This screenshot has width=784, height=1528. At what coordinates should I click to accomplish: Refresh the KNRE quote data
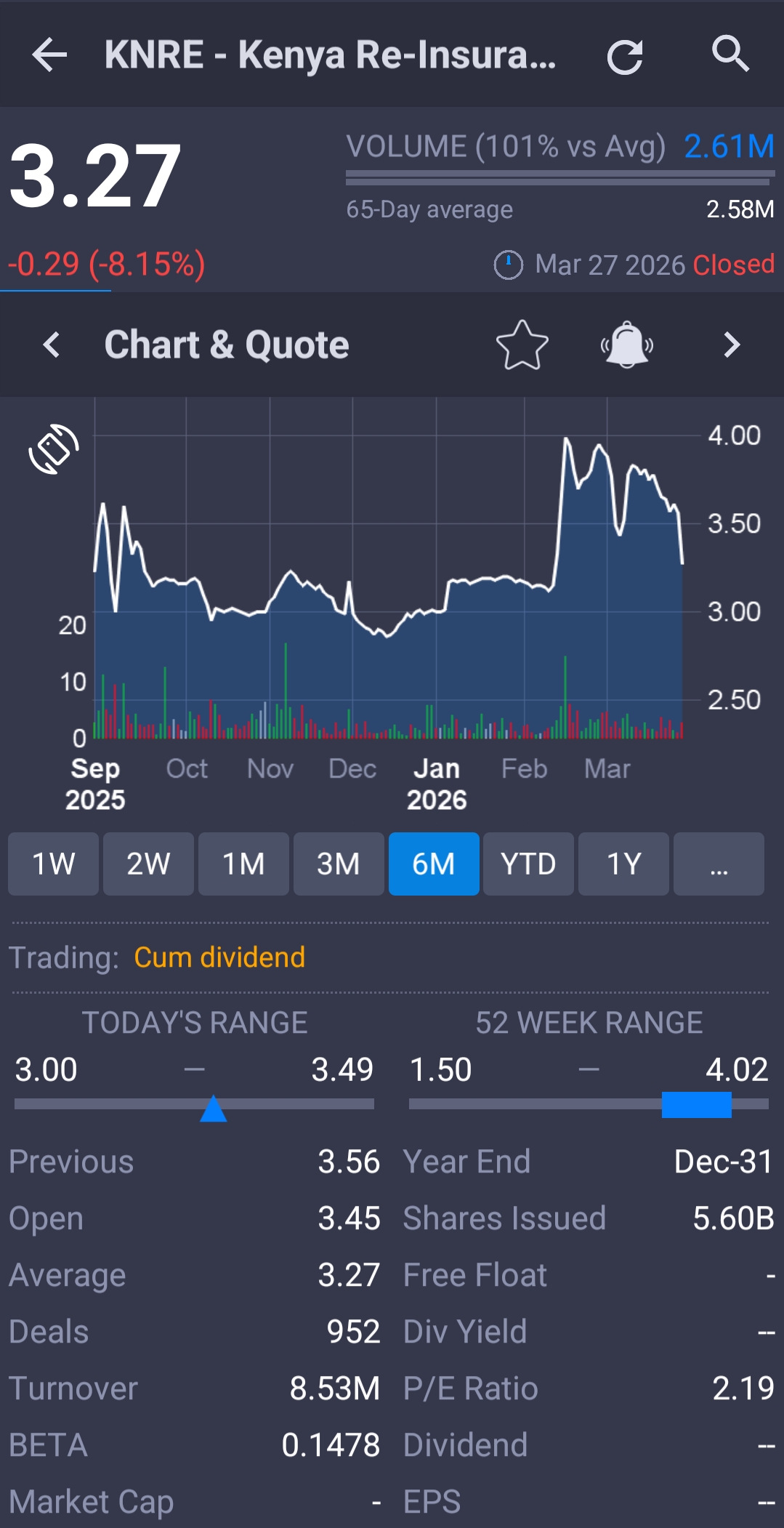(625, 57)
